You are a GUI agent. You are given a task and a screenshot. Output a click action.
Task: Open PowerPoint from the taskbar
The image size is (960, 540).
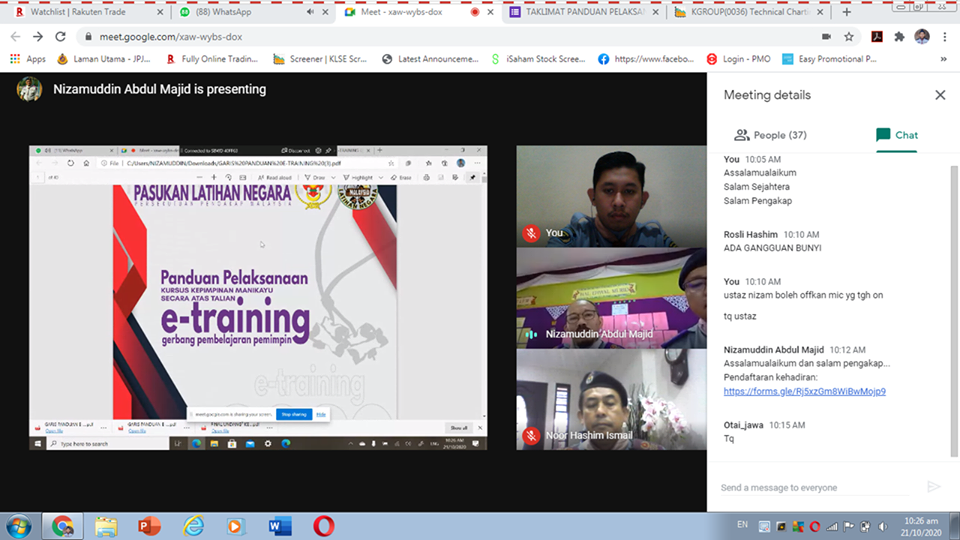[x=149, y=526]
